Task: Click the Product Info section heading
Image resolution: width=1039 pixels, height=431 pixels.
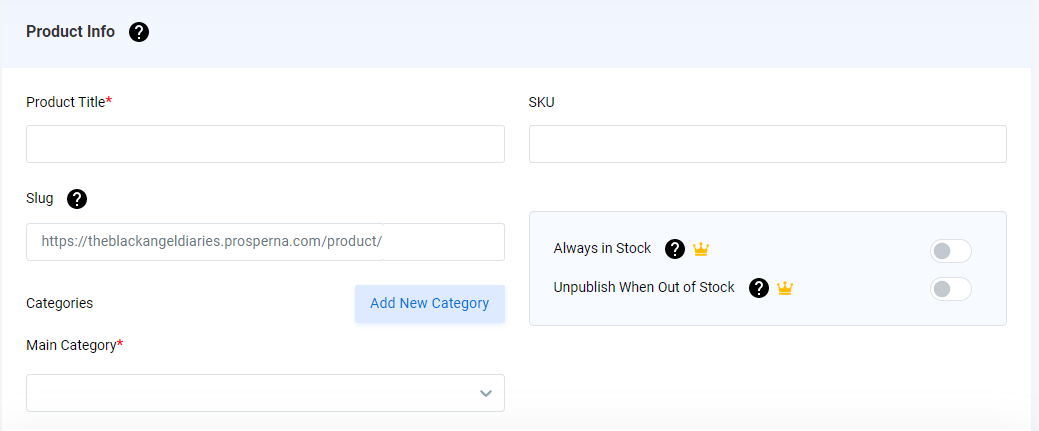Action: point(70,32)
